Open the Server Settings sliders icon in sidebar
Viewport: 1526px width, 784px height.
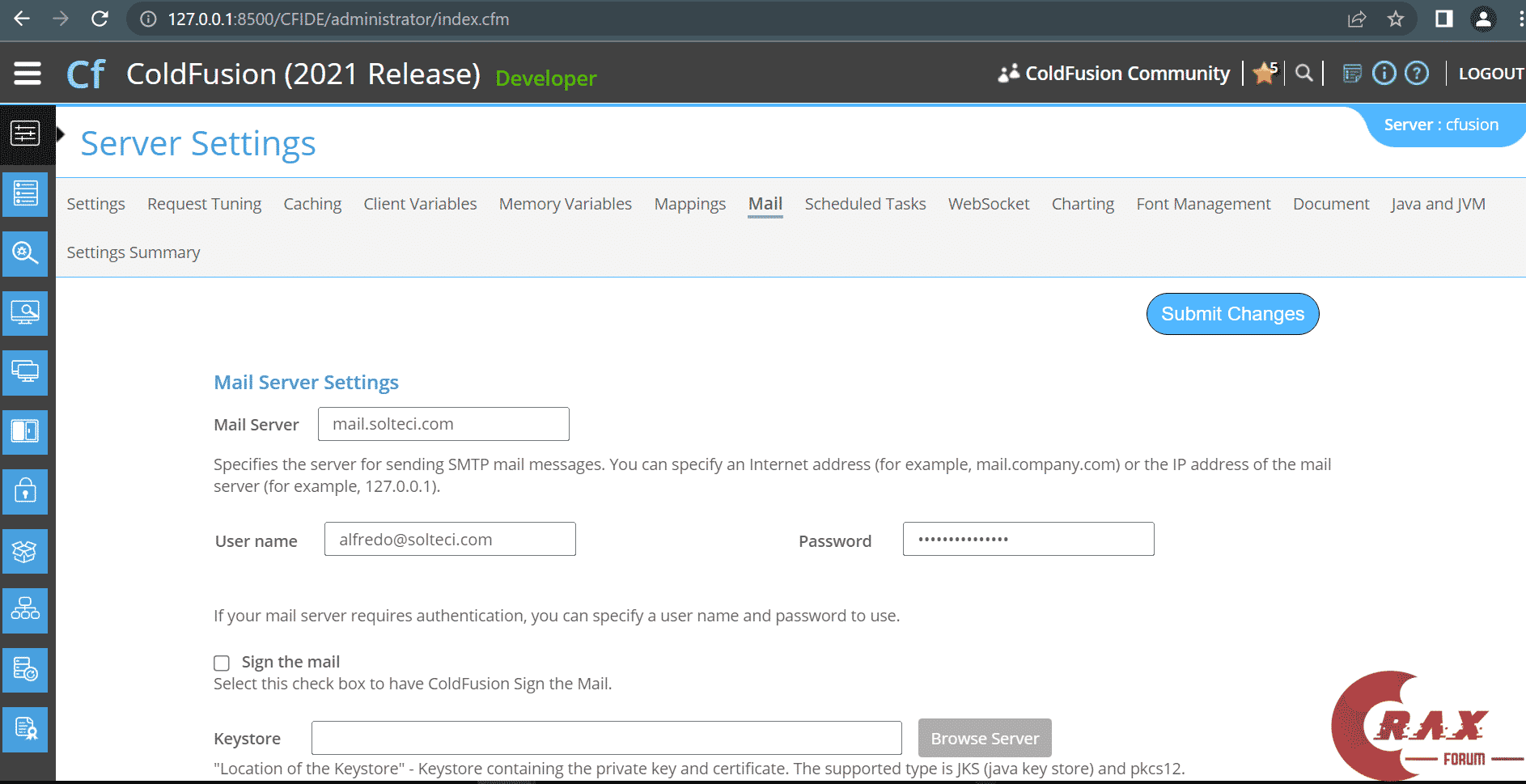(25, 134)
